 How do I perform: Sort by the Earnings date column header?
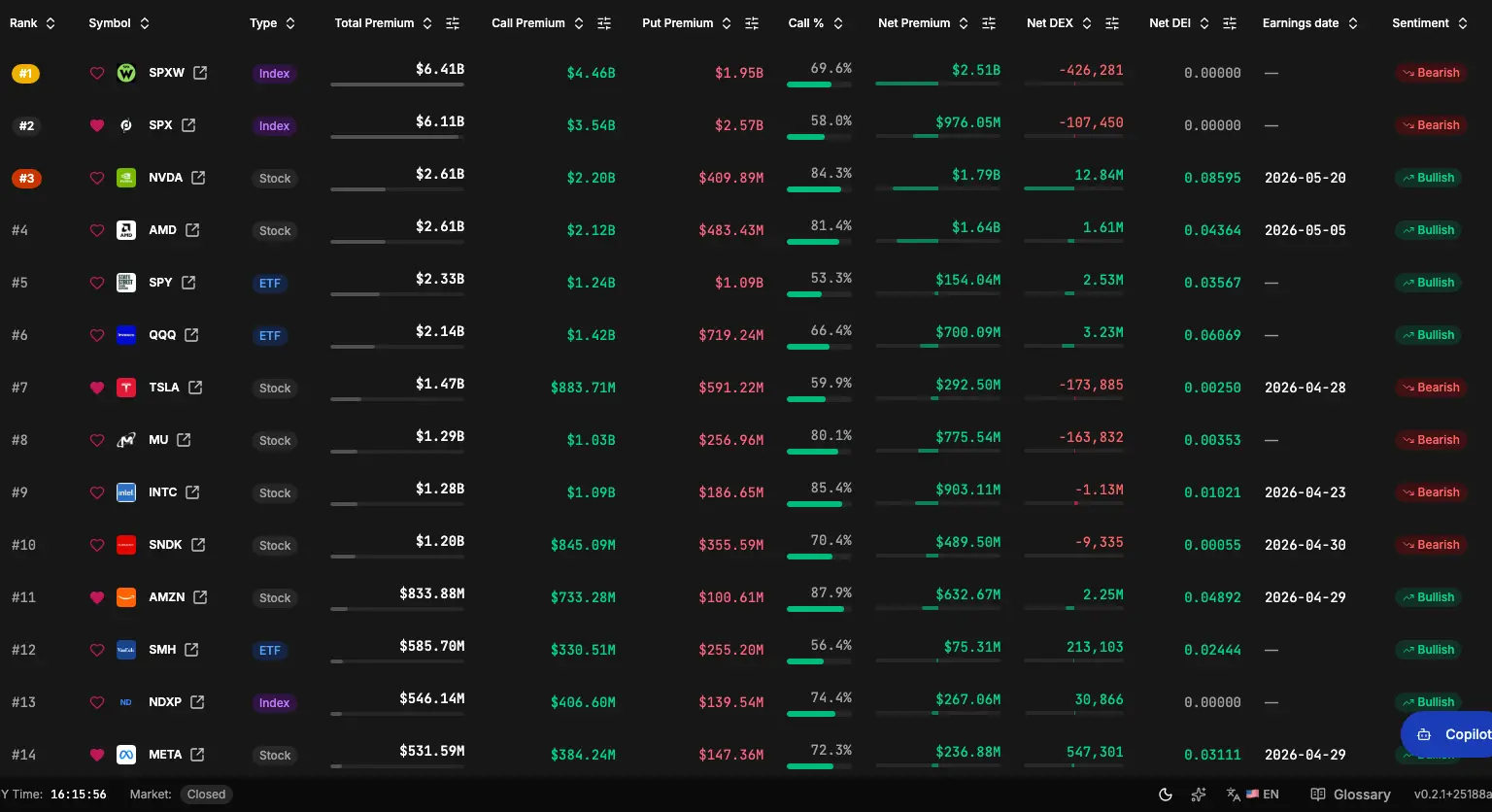click(x=1310, y=23)
